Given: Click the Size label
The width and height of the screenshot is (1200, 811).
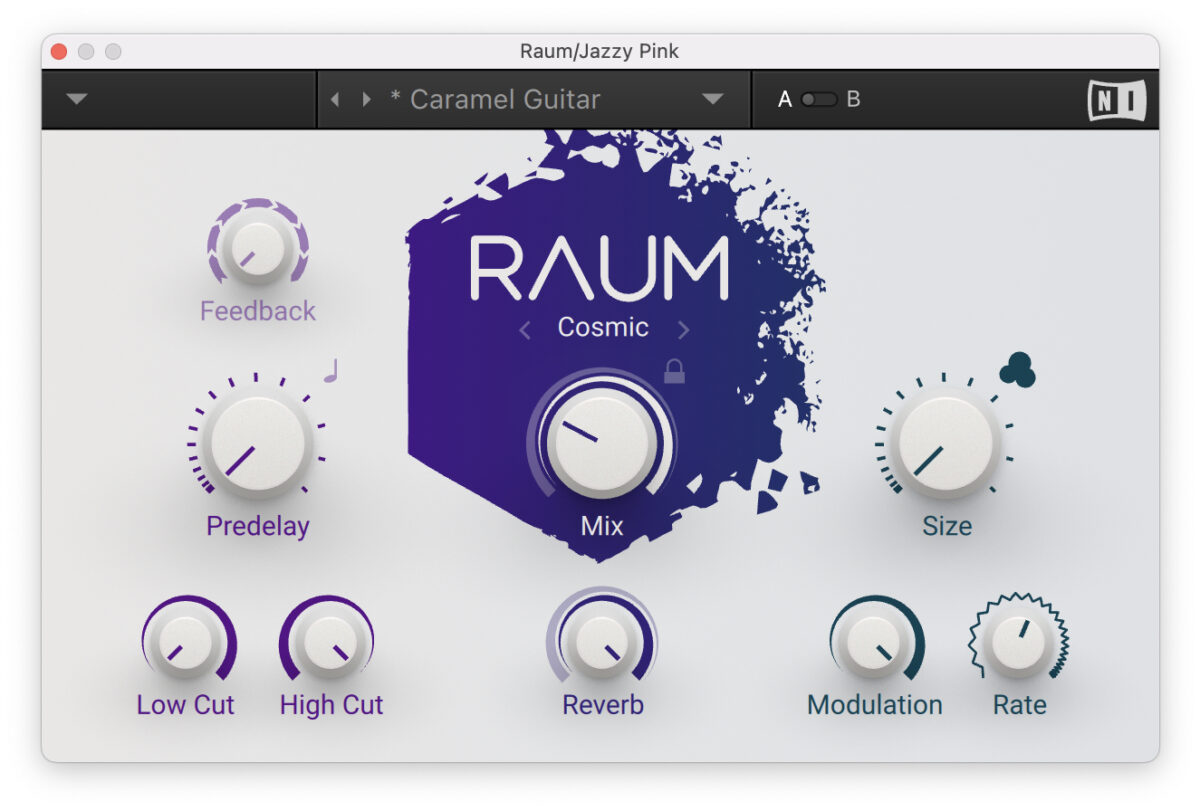Looking at the screenshot, I should (947, 526).
